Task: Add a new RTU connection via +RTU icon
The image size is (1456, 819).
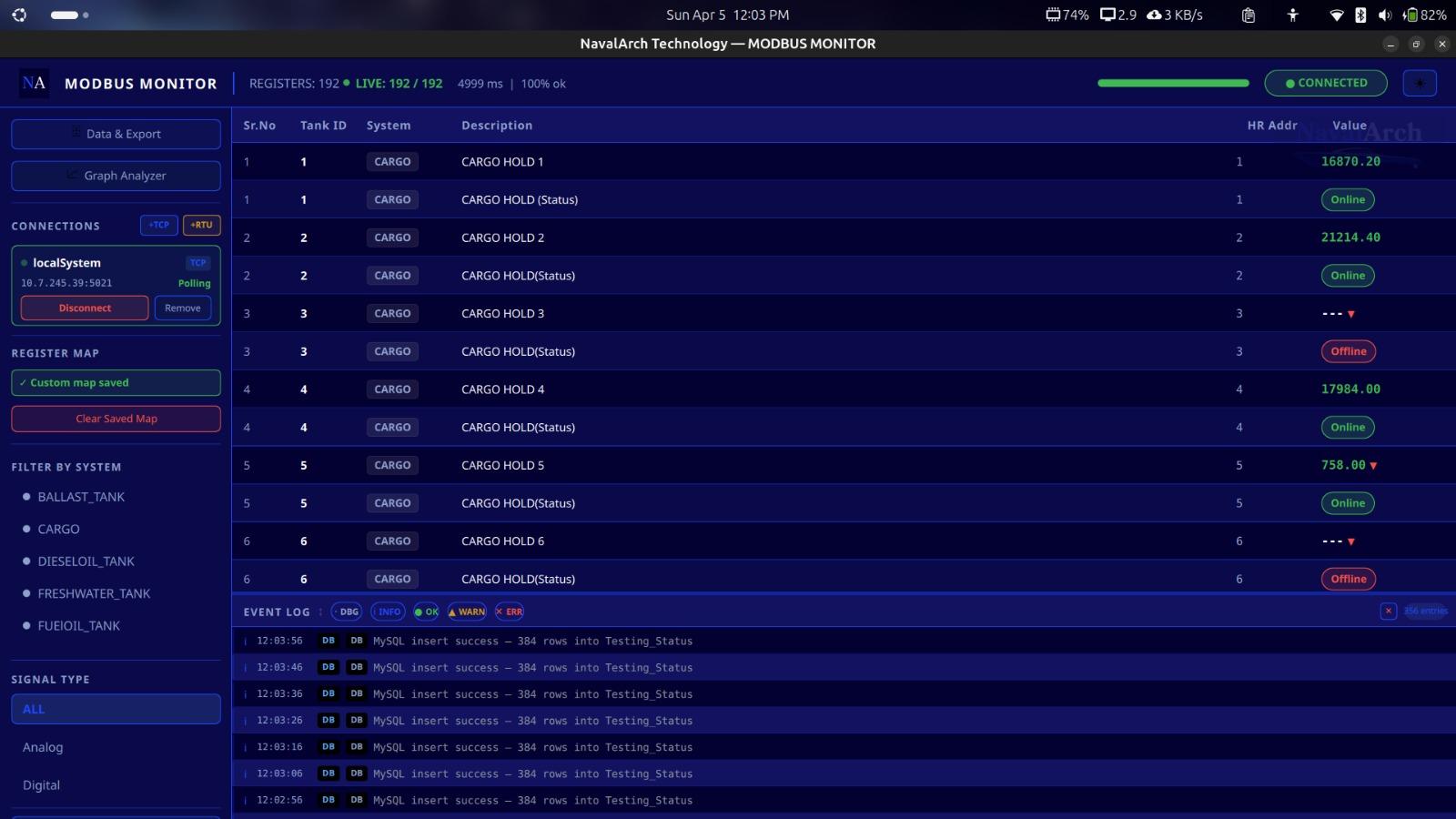Action: [201, 225]
